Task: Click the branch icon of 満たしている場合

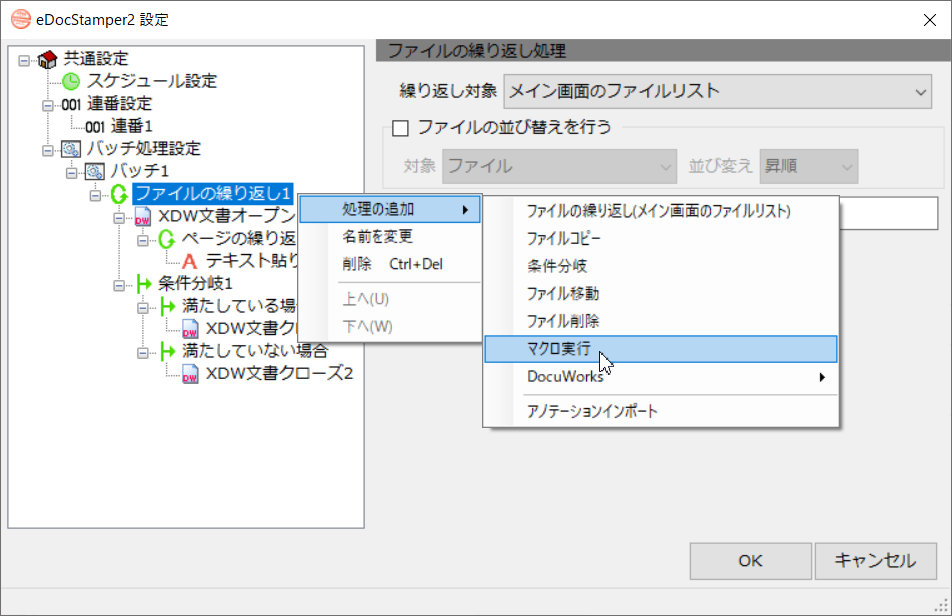Action: click(x=167, y=306)
